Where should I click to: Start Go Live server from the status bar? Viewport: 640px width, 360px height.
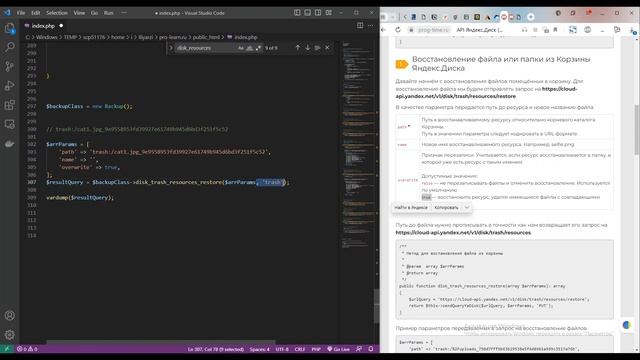click(338, 349)
